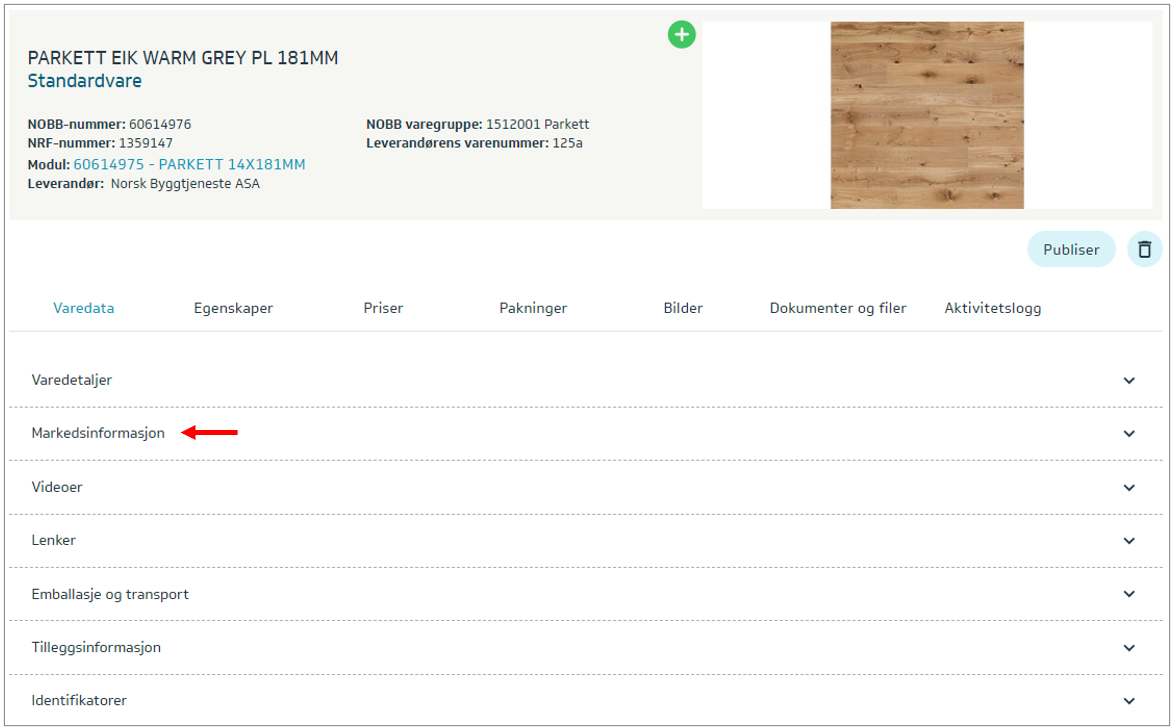1175x728 pixels.
Task: Expand the Lenker section chevron
Action: (x=1129, y=541)
